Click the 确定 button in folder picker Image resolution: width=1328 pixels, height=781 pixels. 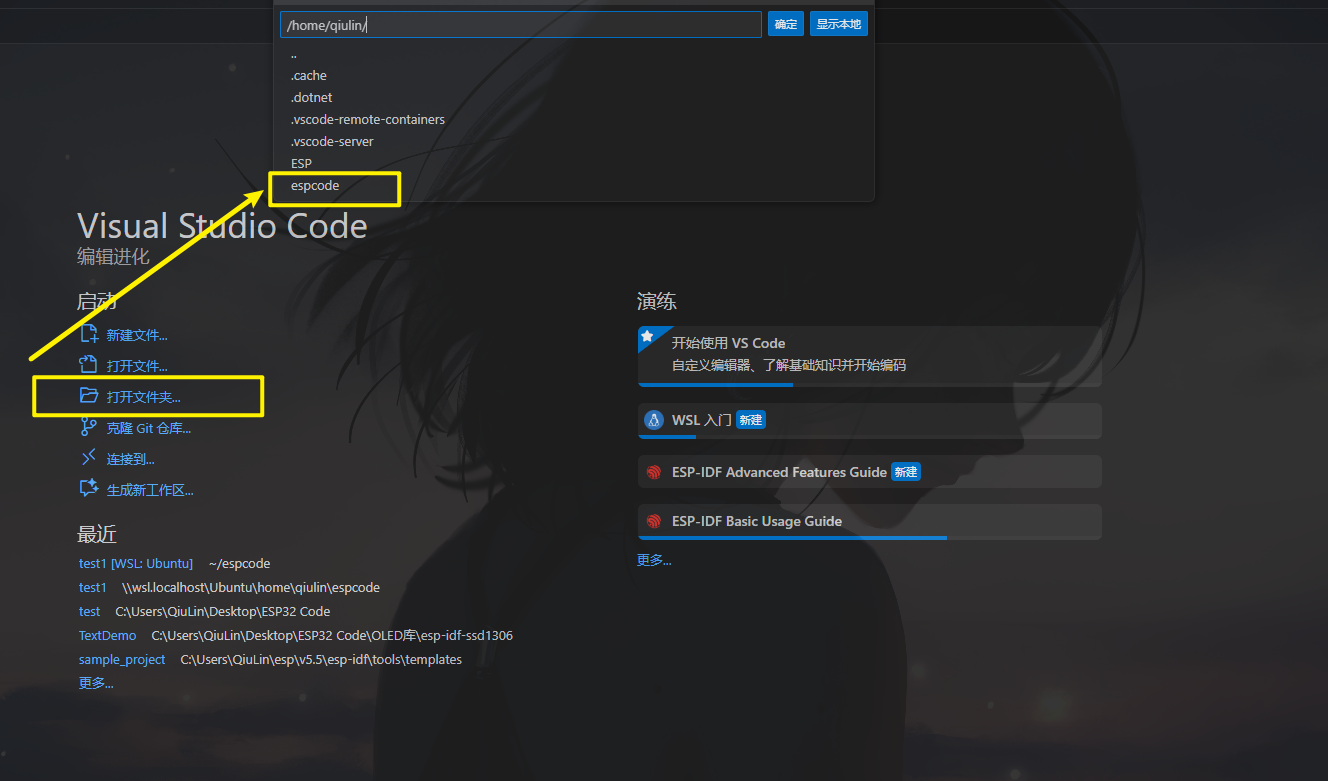(x=786, y=24)
